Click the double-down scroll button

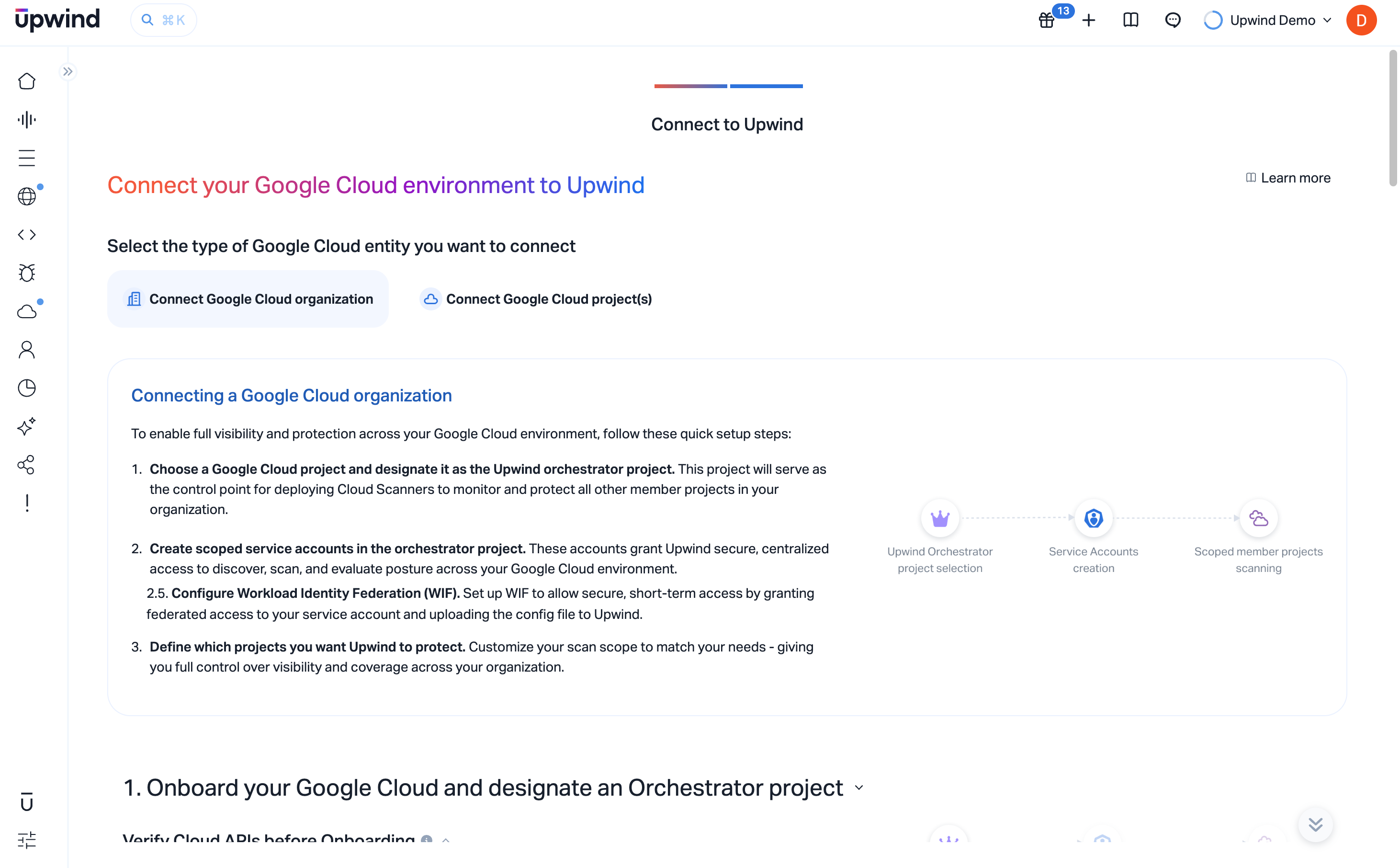pos(1315,825)
